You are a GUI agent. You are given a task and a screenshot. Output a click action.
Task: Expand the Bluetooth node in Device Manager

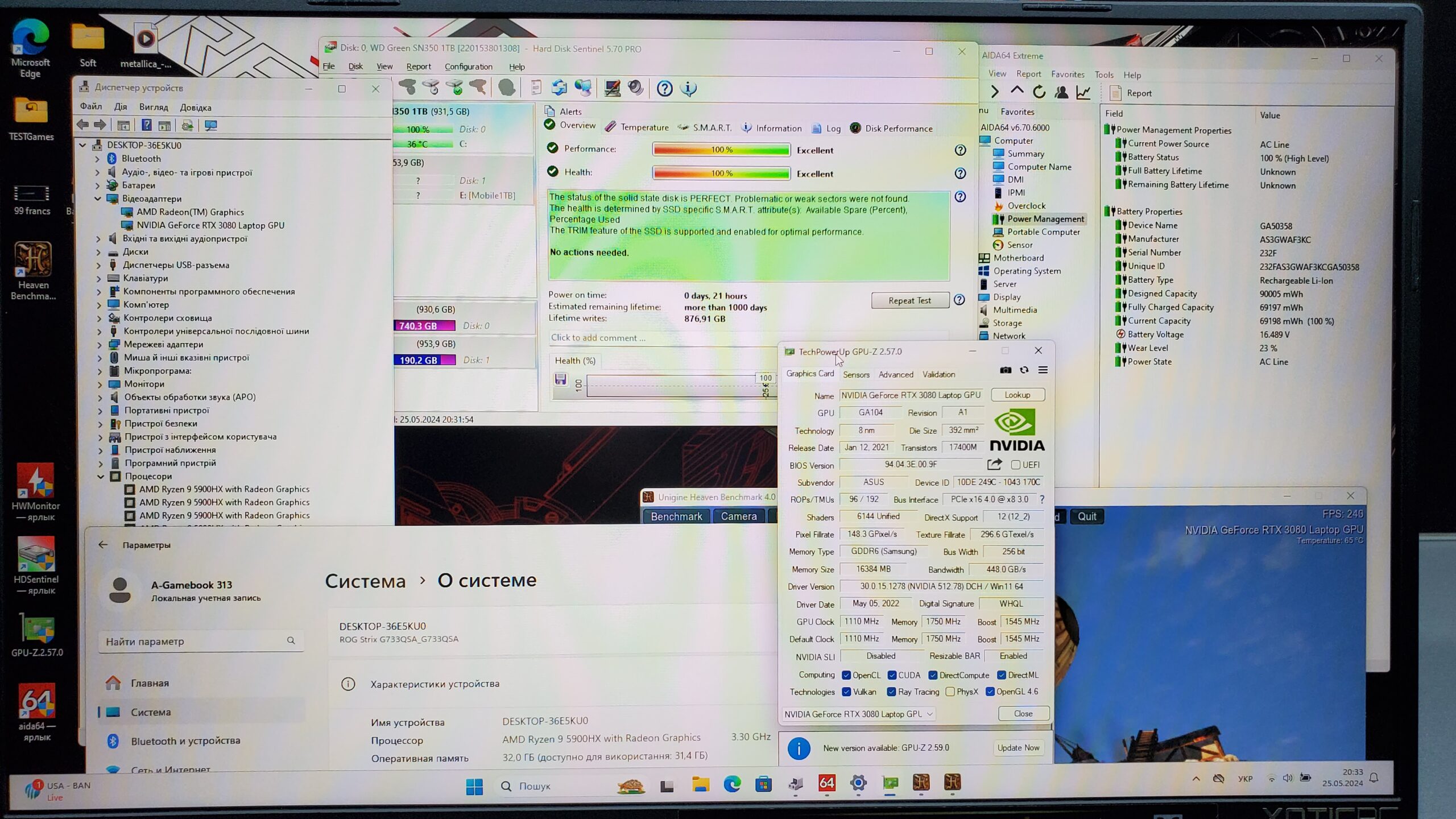click(98, 159)
